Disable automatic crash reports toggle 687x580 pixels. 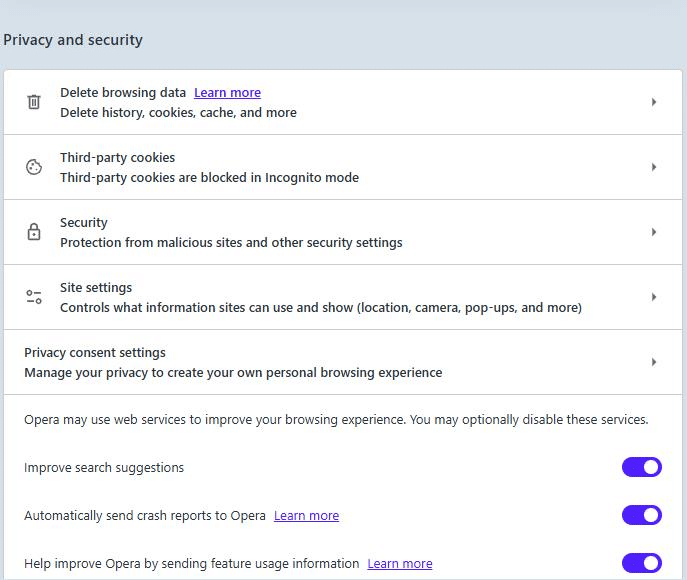[x=641, y=515]
